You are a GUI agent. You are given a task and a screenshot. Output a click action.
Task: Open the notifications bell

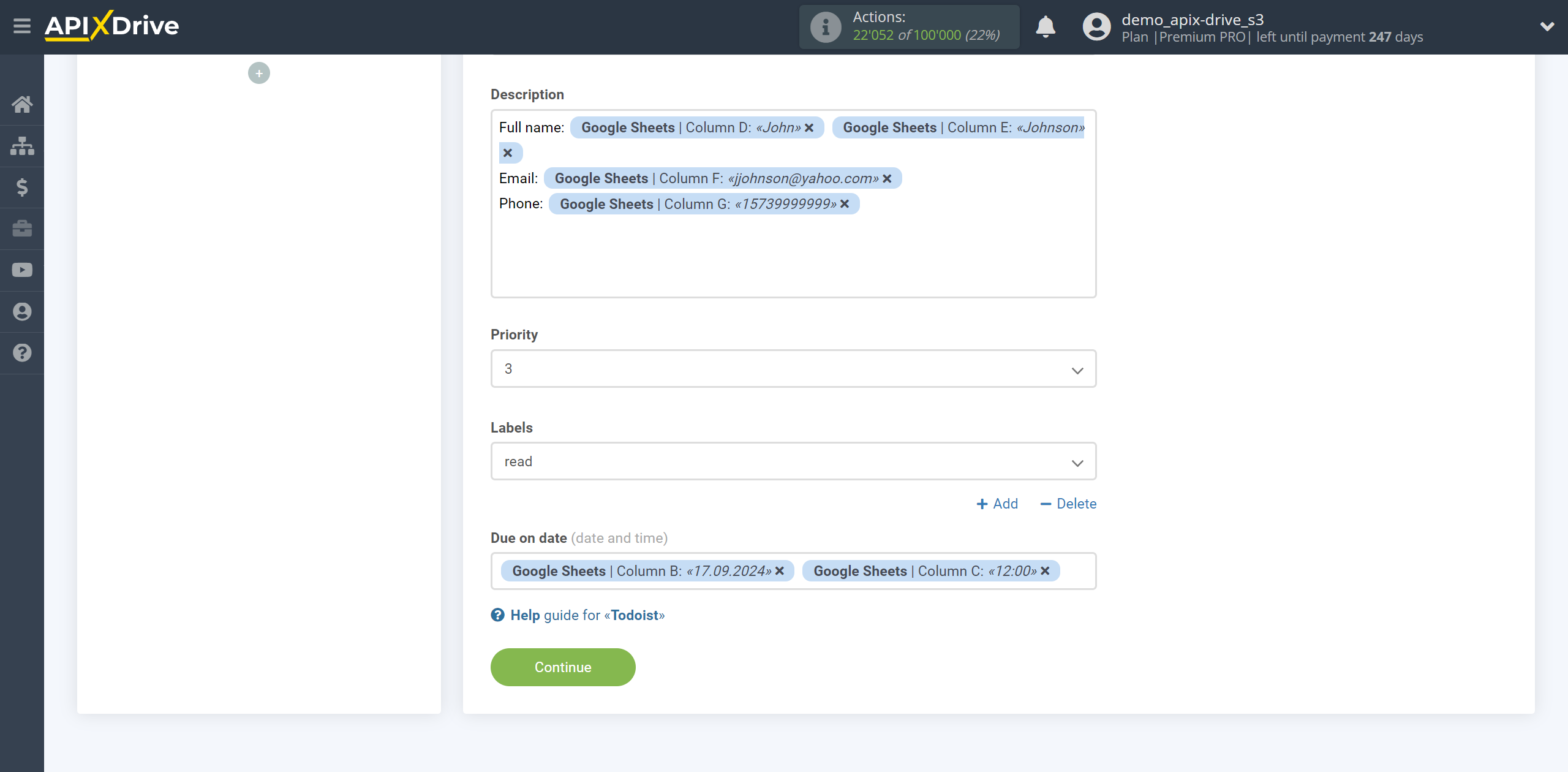1046,27
